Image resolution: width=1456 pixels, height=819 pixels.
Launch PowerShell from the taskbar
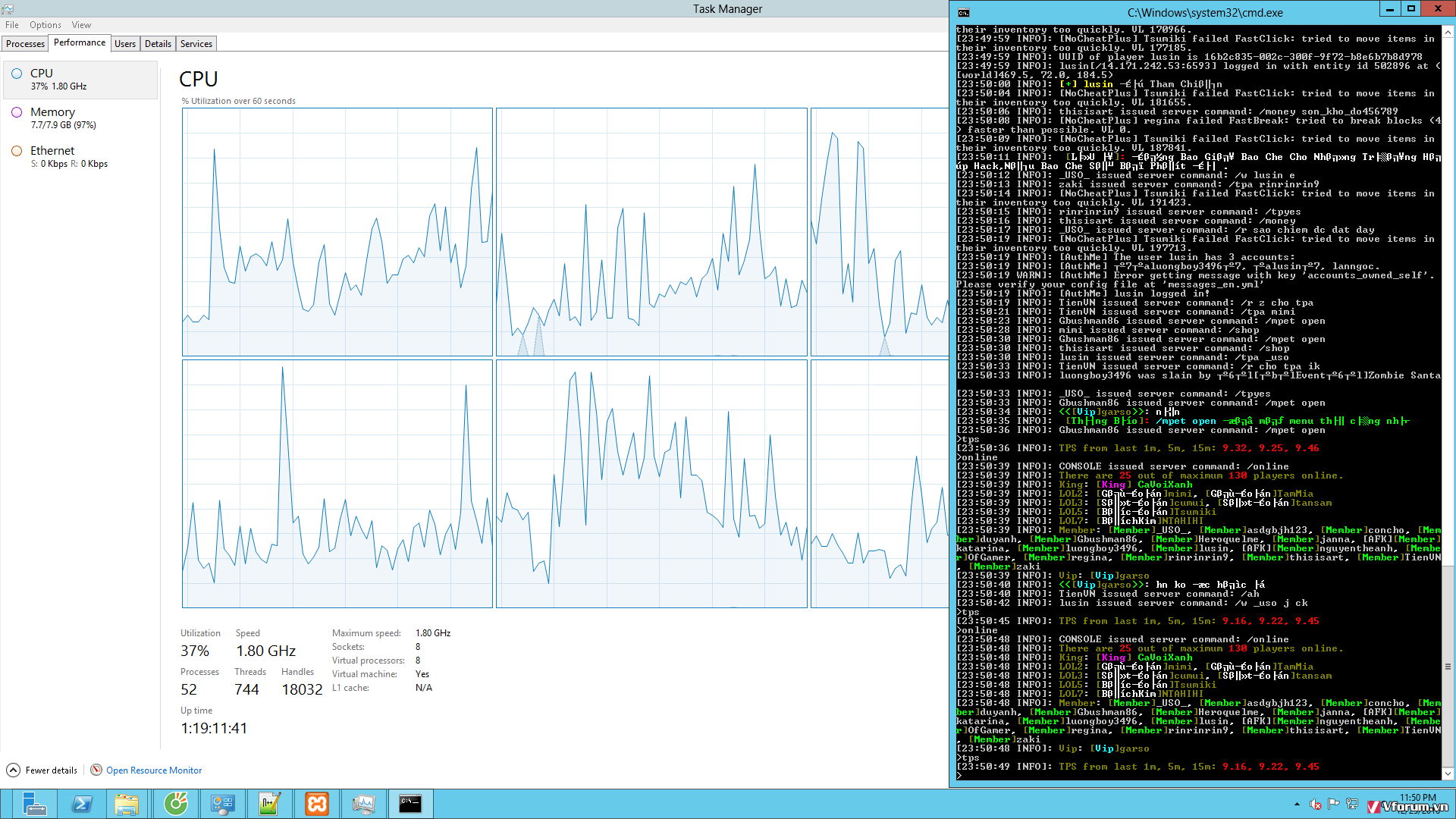click(81, 803)
